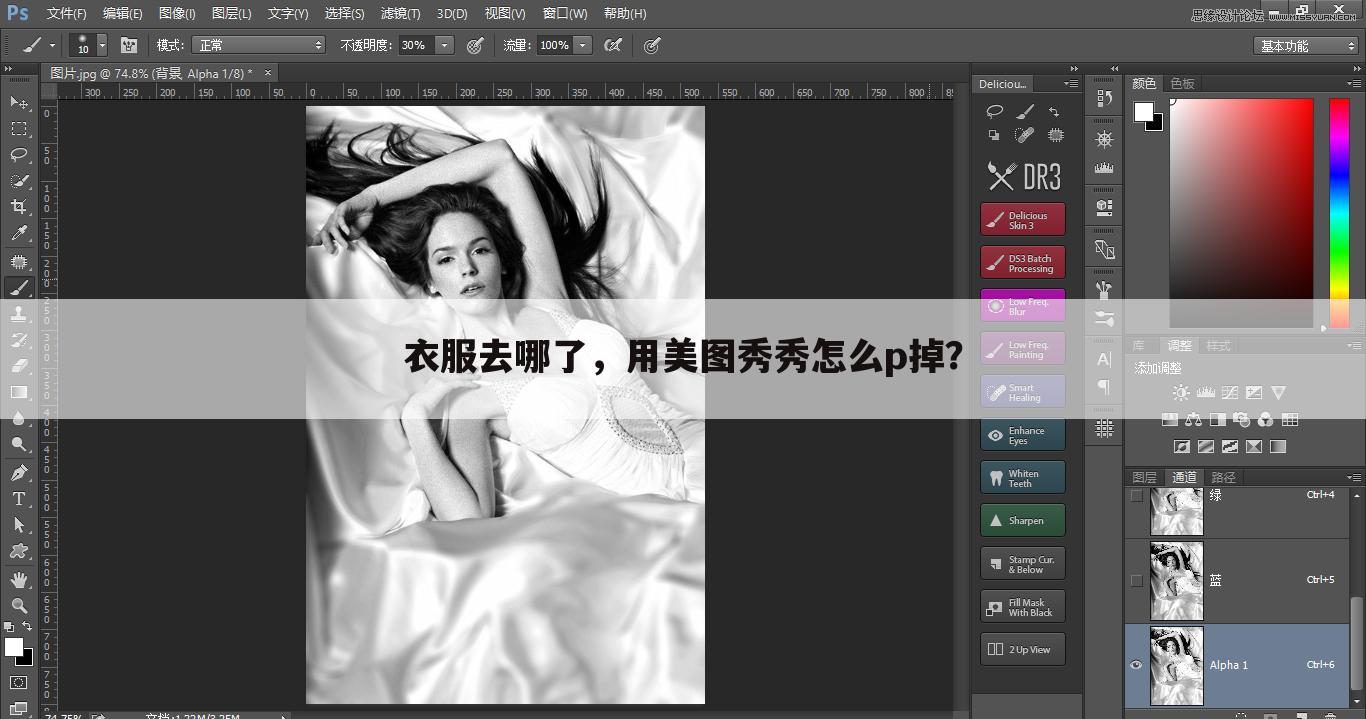The width and height of the screenshot is (1366, 719).
Task: Open the 模式 blend mode dropdown
Action: coord(260,45)
